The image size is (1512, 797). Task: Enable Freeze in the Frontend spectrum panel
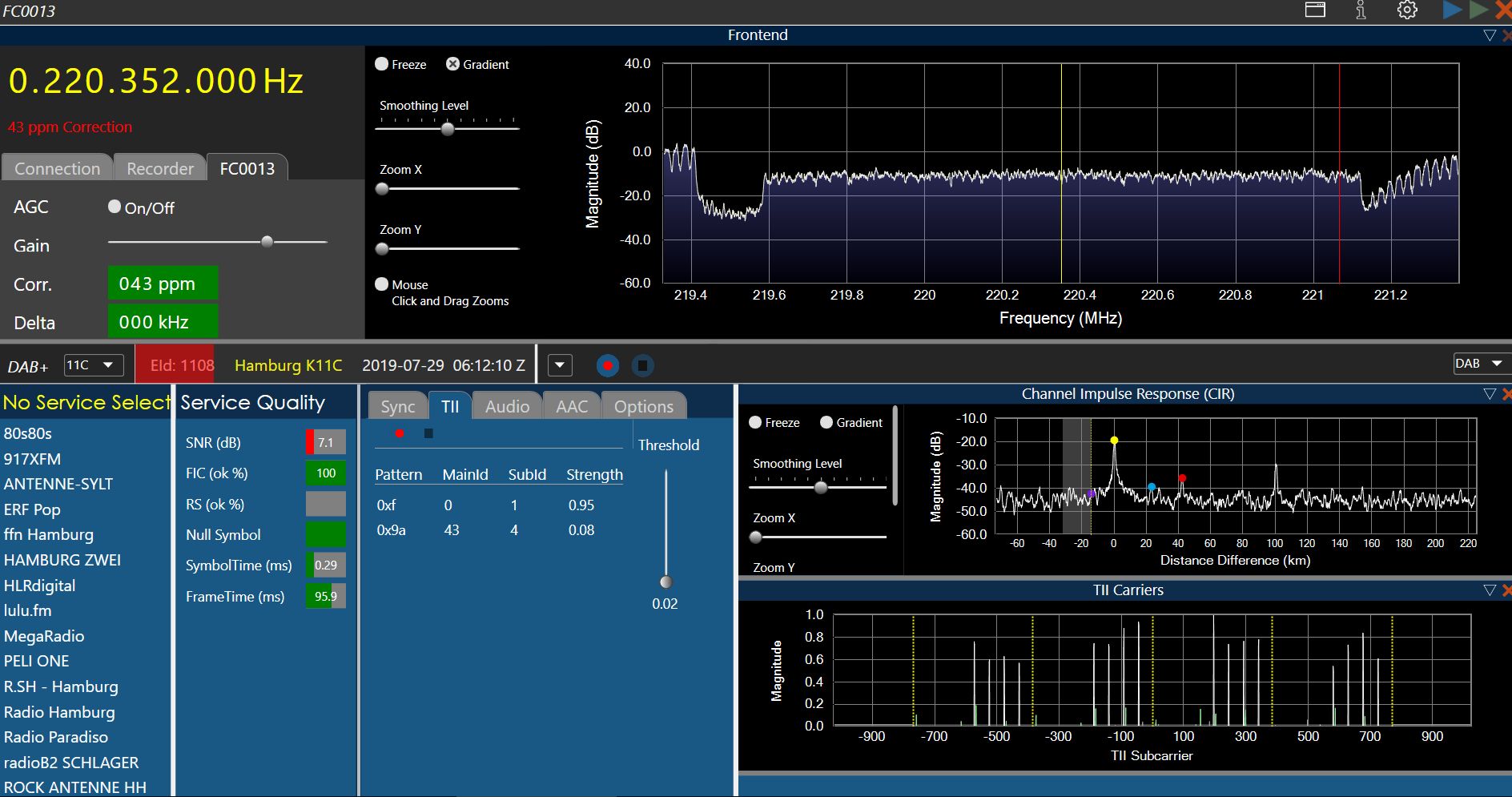[382, 64]
